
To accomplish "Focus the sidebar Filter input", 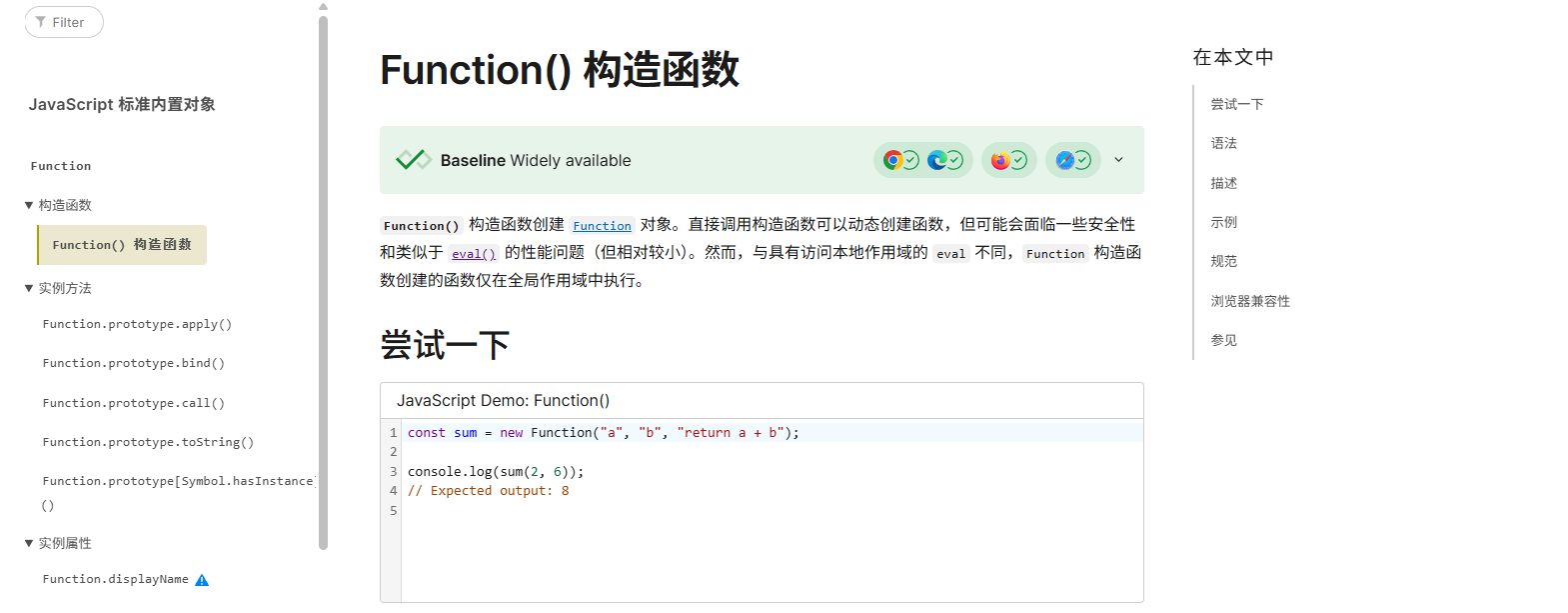I will pyautogui.click(x=64, y=22).
